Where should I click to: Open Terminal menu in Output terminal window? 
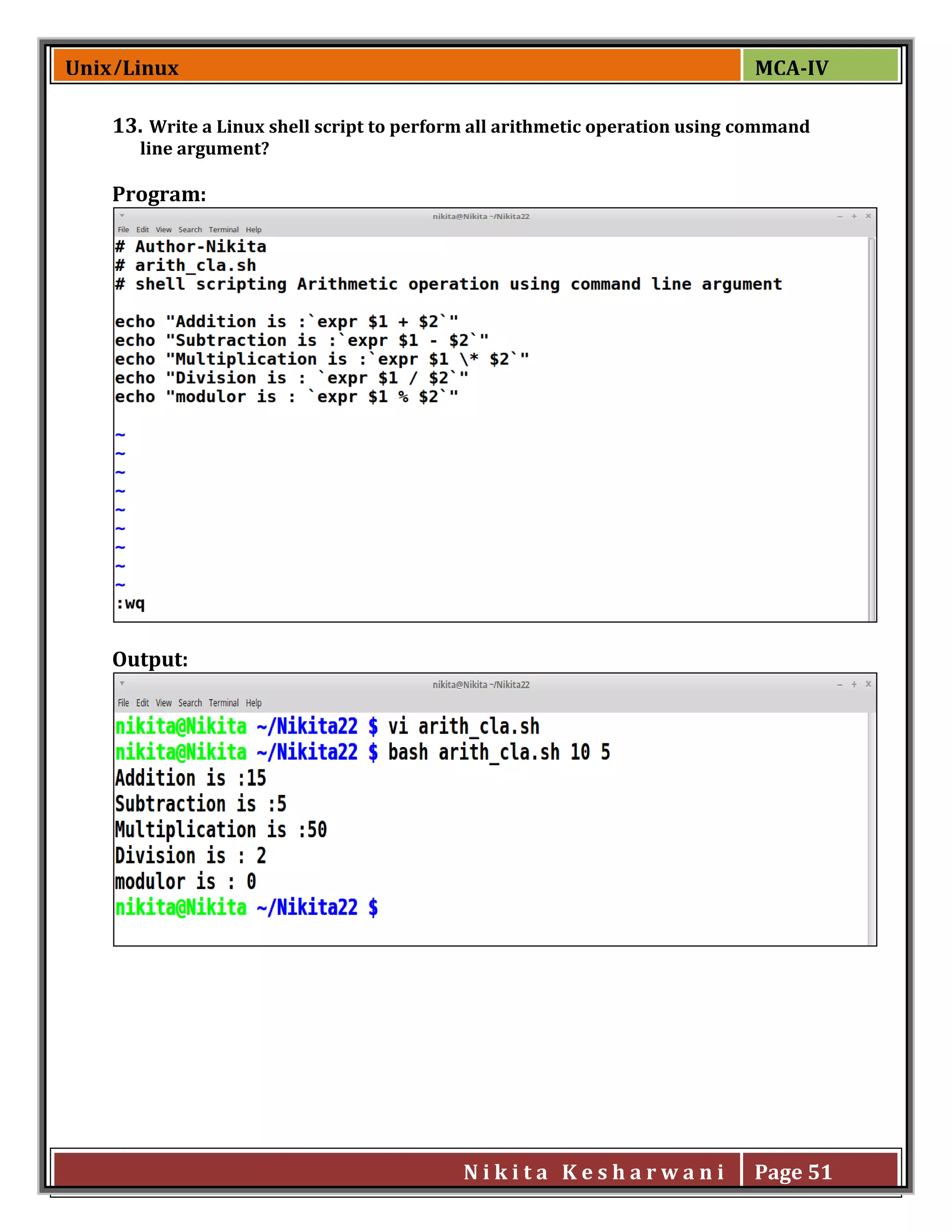pos(223,703)
